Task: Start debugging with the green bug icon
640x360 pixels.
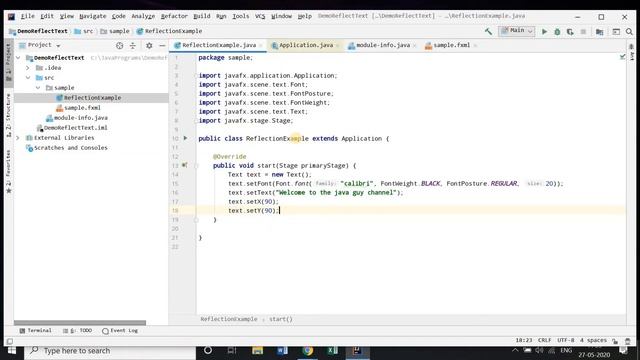Action: tap(557, 31)
